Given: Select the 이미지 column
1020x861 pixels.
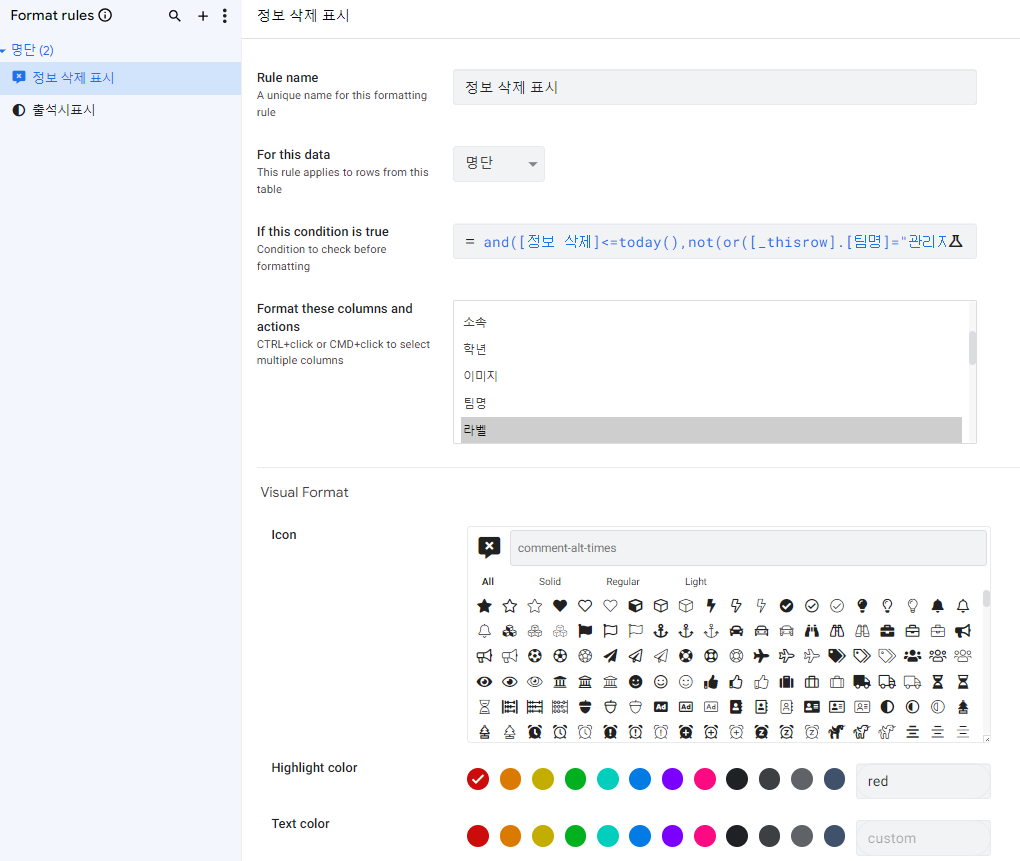Looking at the screenshot, I should pyautogui.click(x=711, y=376).
